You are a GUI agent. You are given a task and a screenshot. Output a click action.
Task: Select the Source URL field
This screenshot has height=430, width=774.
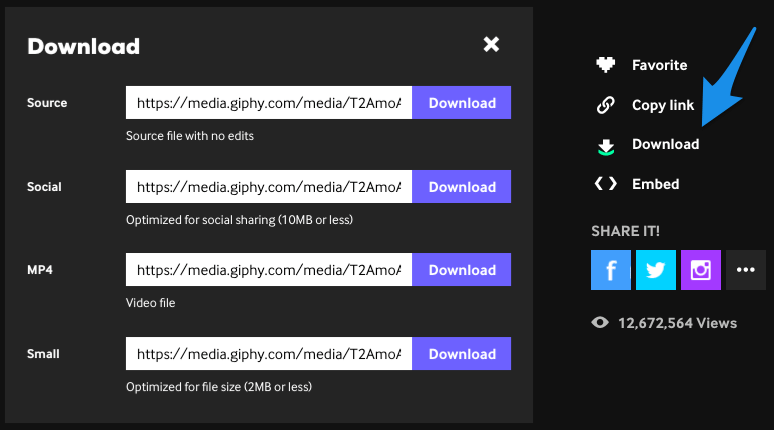(269, 103)
